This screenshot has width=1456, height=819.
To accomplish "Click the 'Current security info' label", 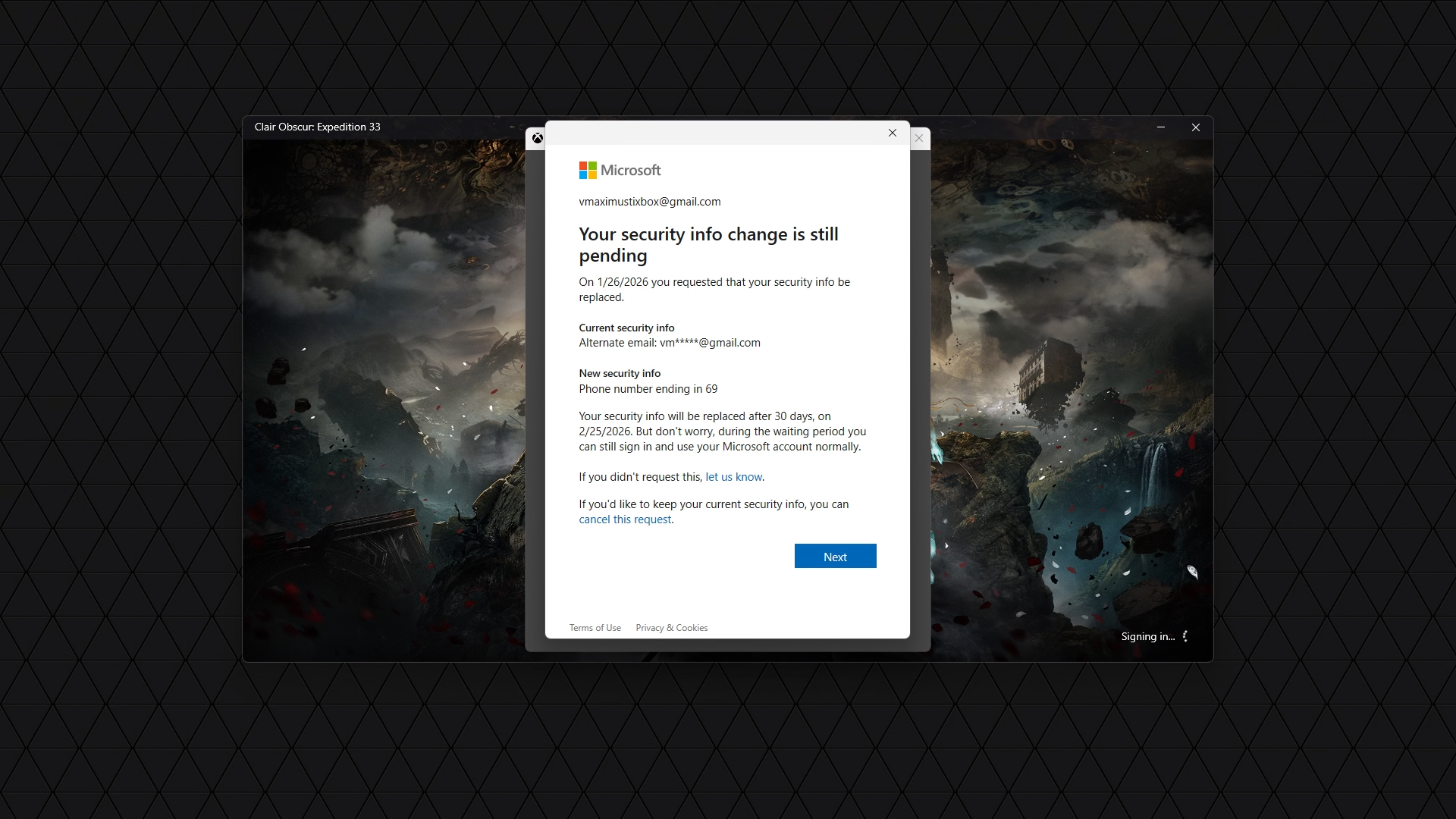I will coord(626,328).
